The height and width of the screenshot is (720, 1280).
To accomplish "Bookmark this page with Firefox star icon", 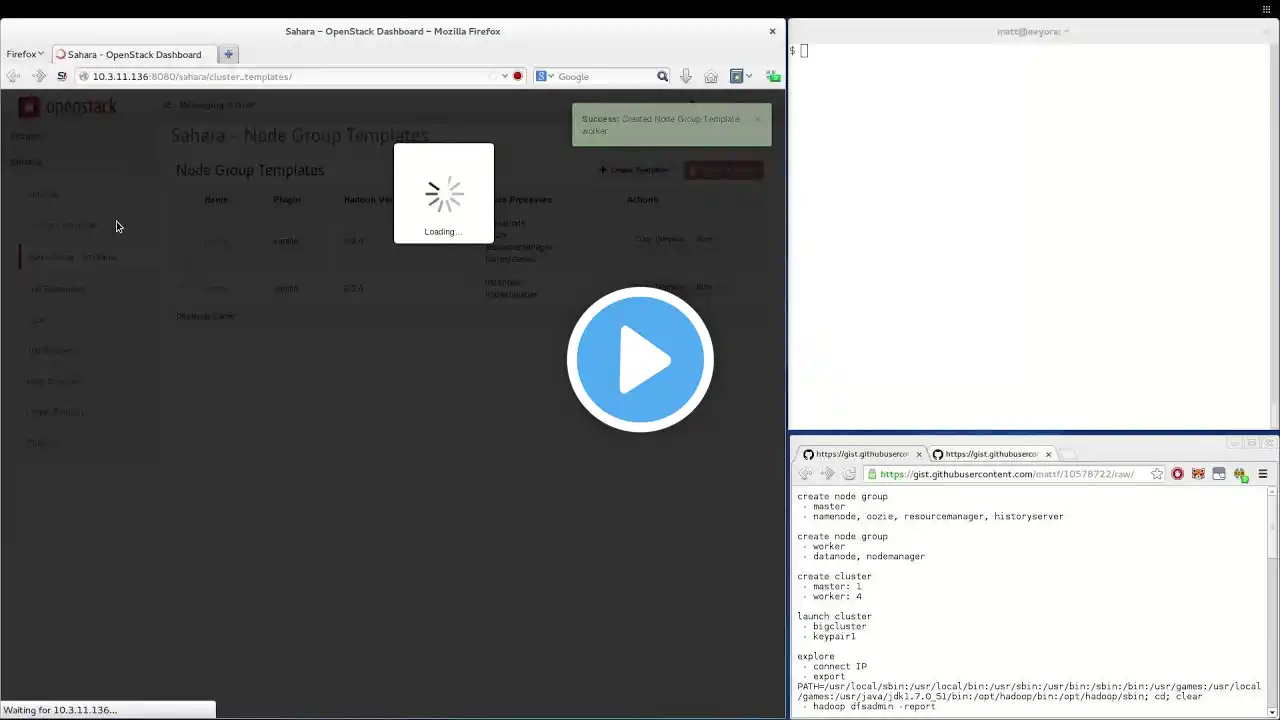I will pos(492,76).
